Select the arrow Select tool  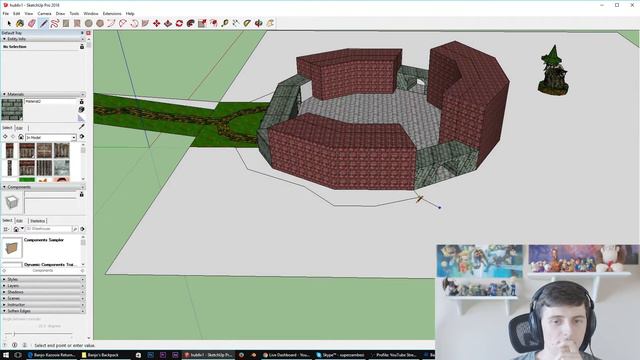pyautogui.click(x=9, y=24)
